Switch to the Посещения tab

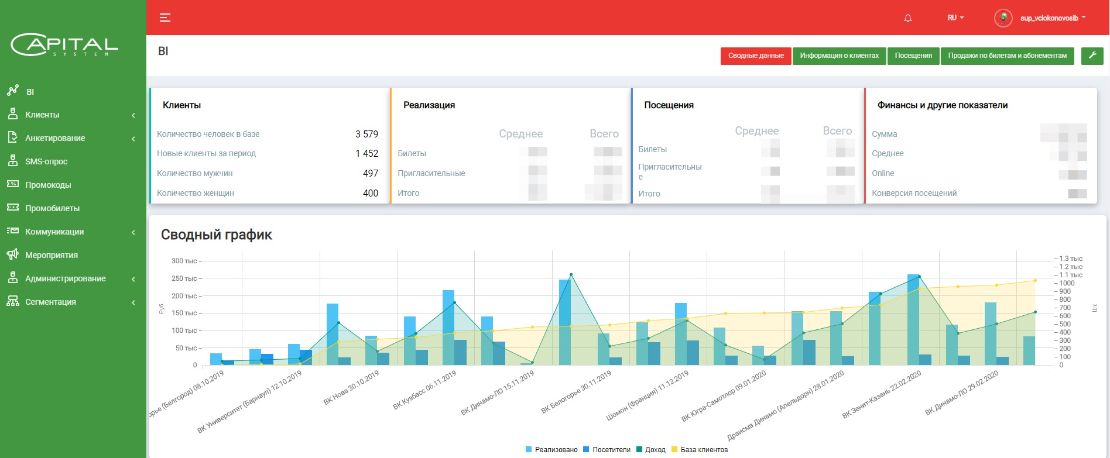pyautogui.click(x=912, y=56)
